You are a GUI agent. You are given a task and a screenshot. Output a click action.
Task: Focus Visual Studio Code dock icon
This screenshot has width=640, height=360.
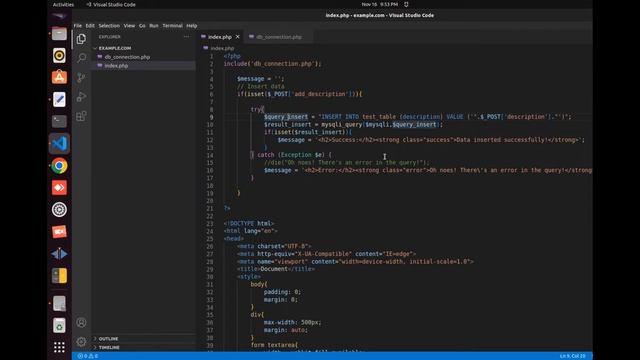pyautogui.click(x=59, y=143)
